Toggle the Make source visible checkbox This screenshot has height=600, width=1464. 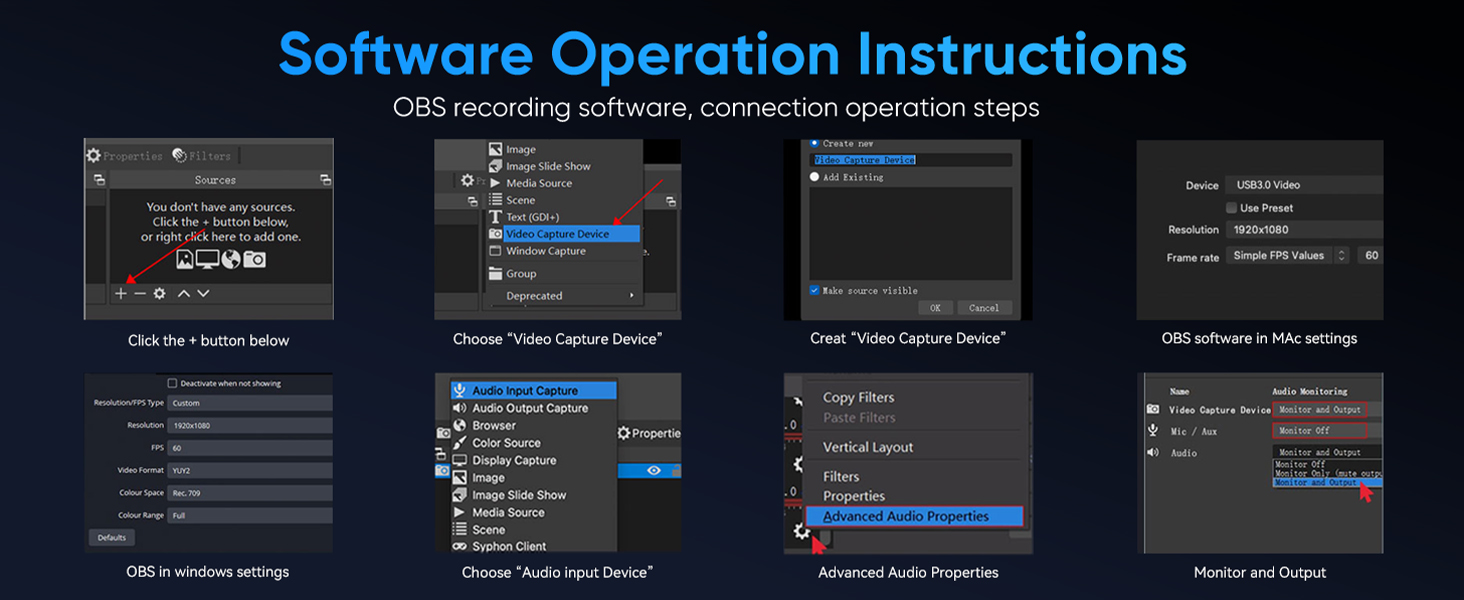(815, 291)
